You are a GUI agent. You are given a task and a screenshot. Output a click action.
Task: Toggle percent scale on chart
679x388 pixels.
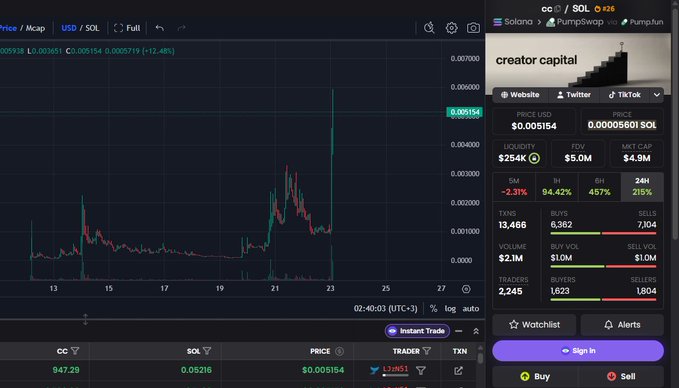point(433,308)
